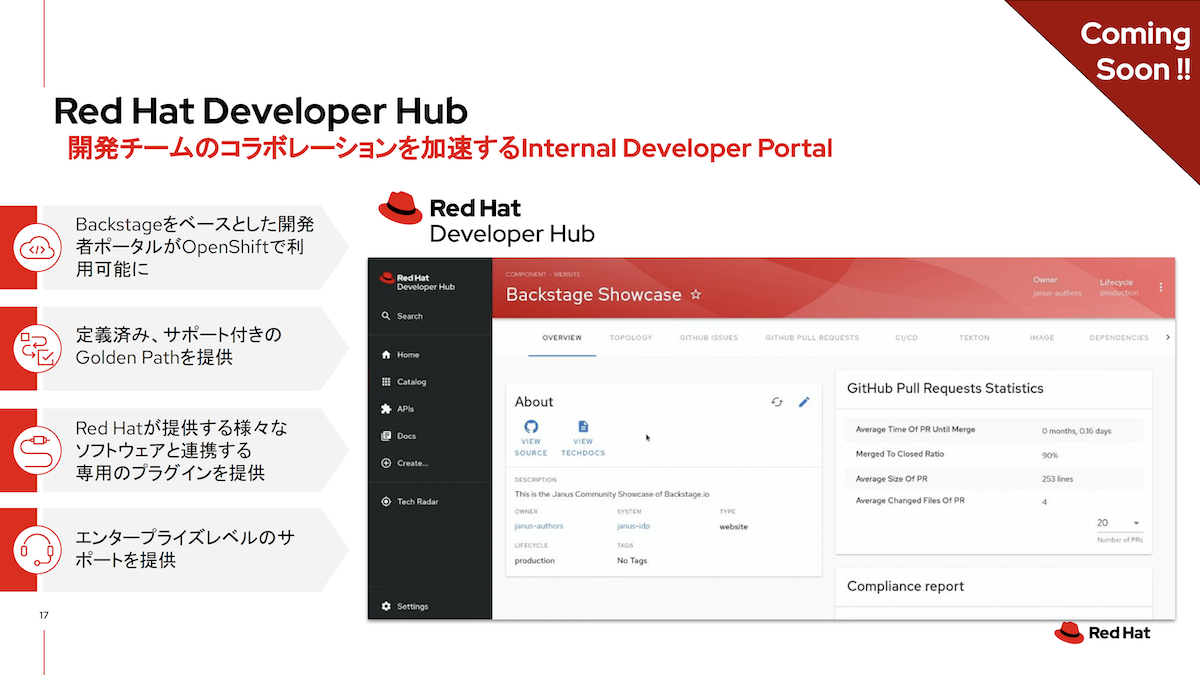The width and height of the screenshot is (1200, 675).
Task: Select the Compliance report card heading
Action: click(905, 586)
